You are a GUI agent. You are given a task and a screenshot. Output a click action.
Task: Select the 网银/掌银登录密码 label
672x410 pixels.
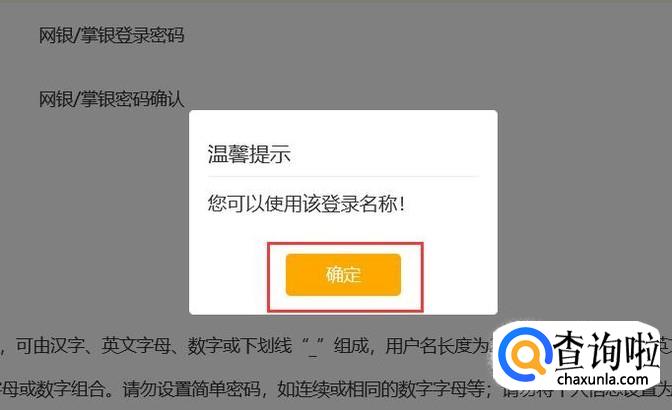point(111,35)
